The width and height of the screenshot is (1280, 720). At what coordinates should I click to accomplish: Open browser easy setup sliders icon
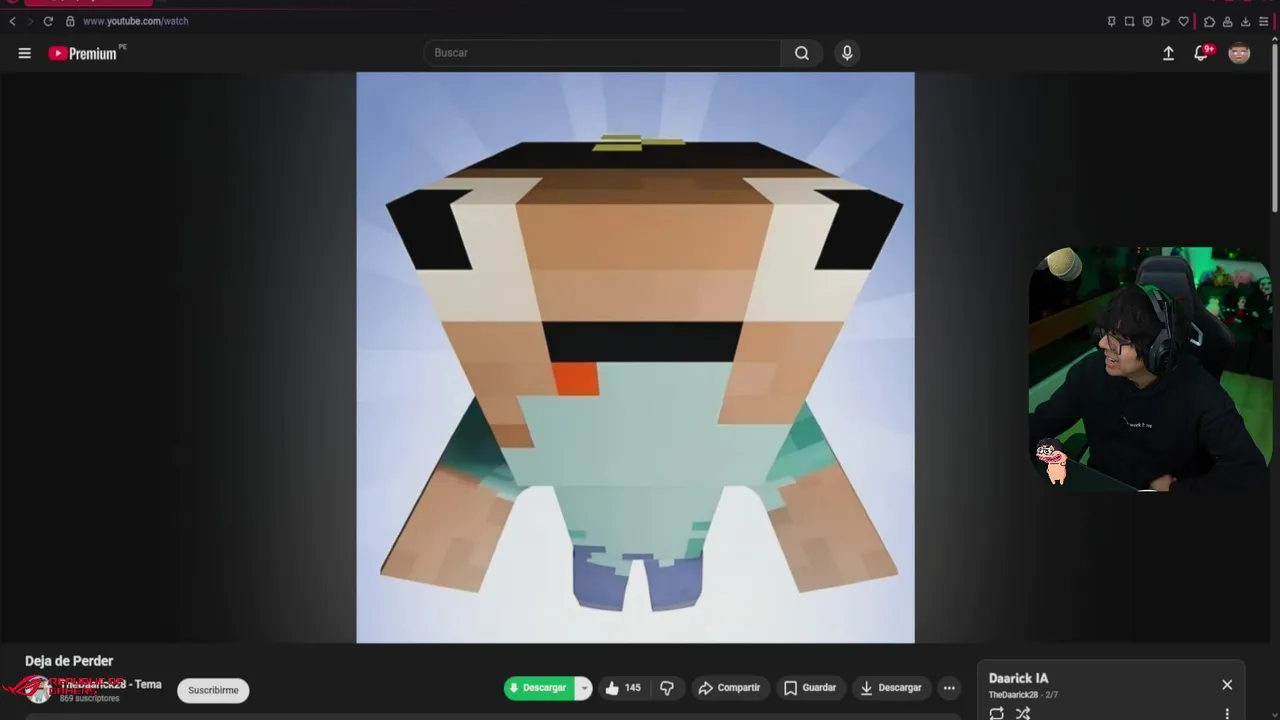[x=1263, y=21]
